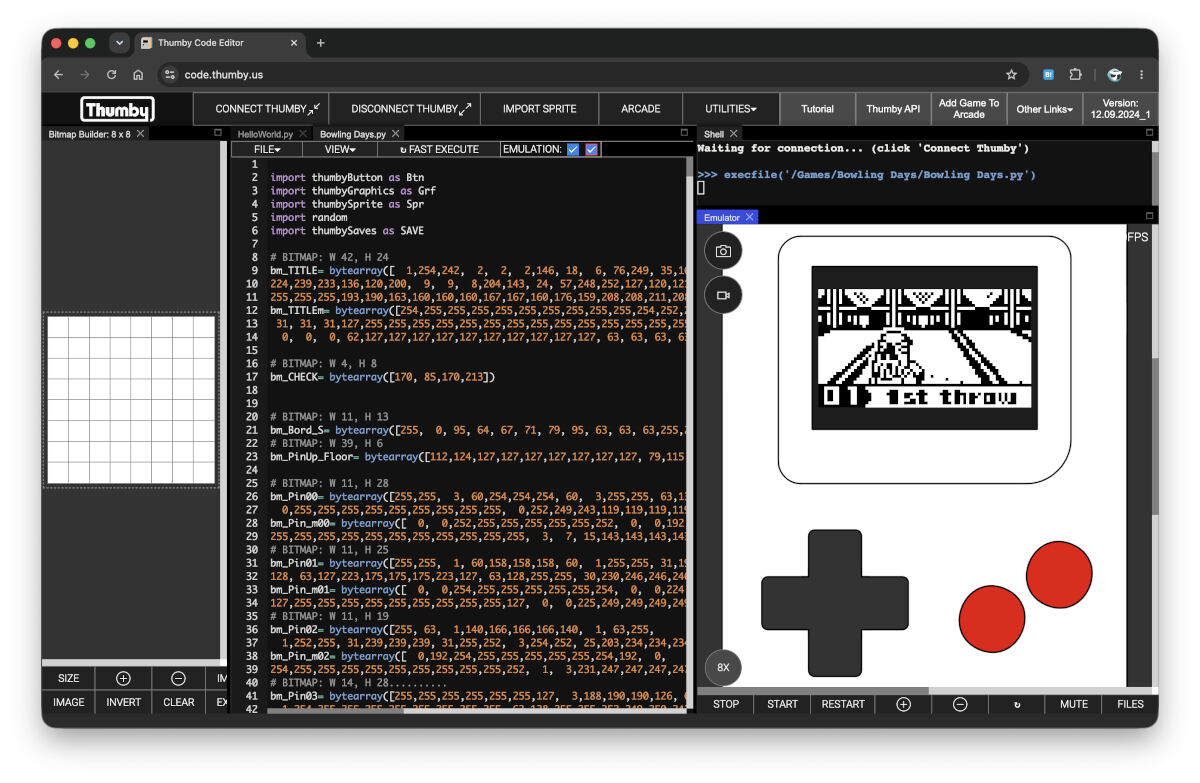Mute the emulator audio
This screenshot has height=783, width=1200.
pos(1074,704)
